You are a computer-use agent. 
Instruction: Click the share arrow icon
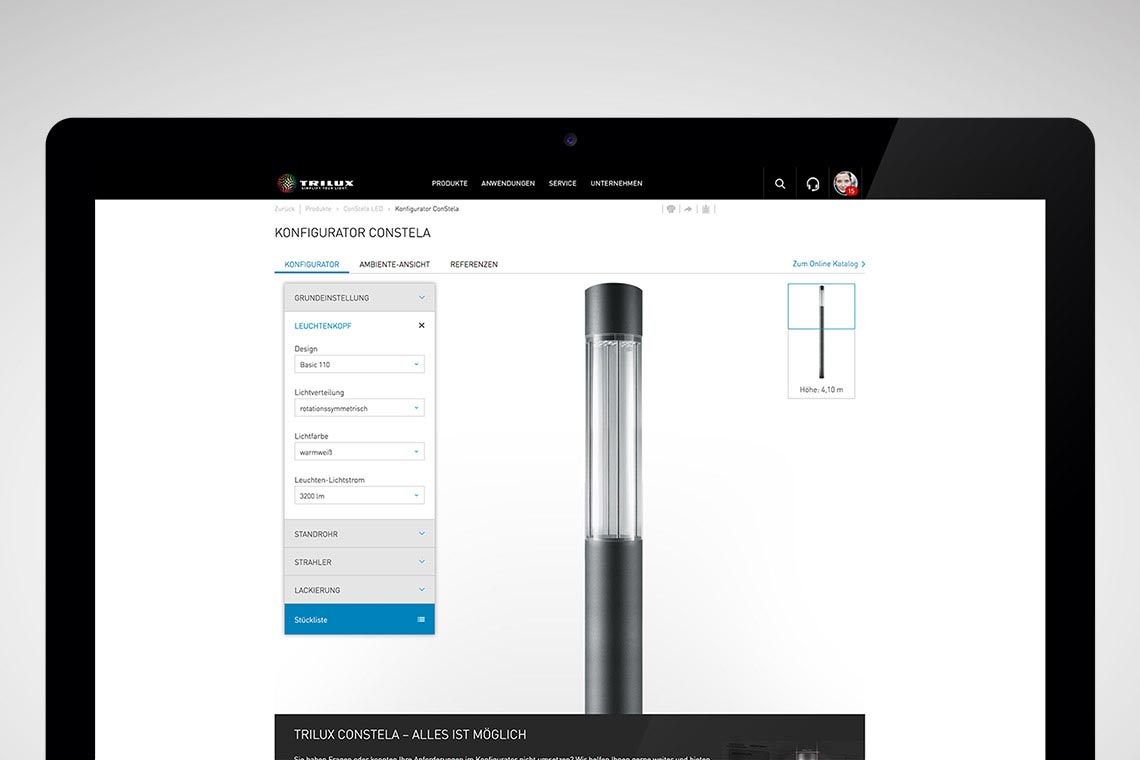[688, 209]
